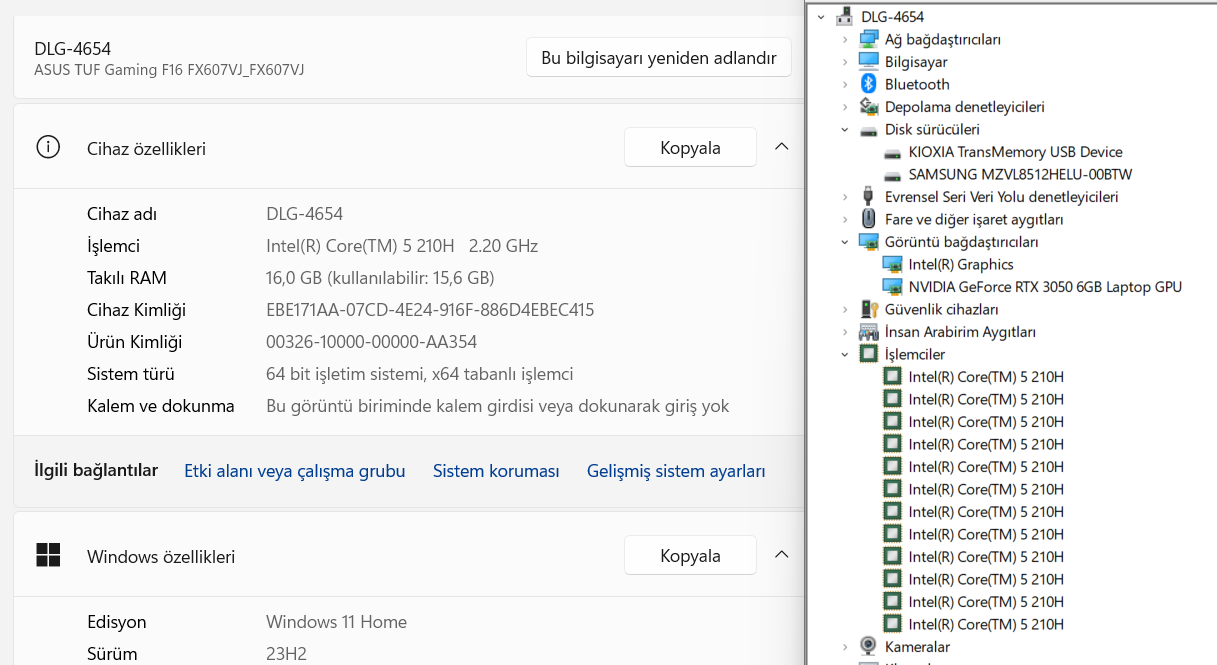Screen dimensions: 1217x665
Task: Click the Kameralar webcam icon
Action: (x=869, y=647)
